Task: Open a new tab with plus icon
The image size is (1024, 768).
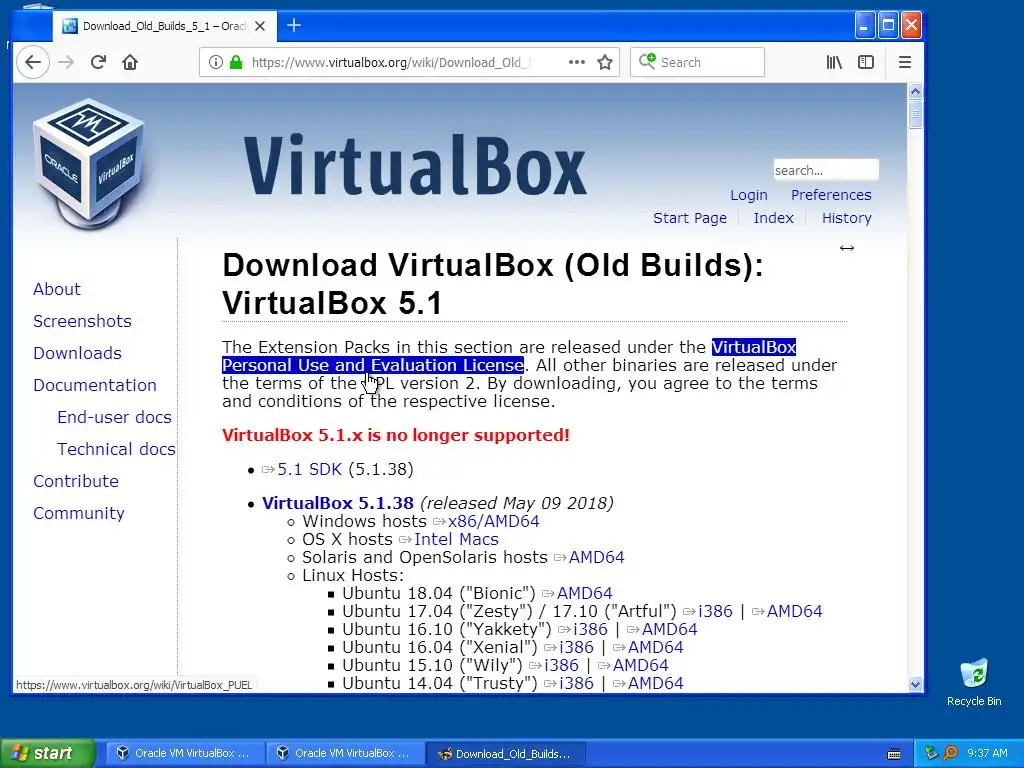Action: tap(294, 25)
